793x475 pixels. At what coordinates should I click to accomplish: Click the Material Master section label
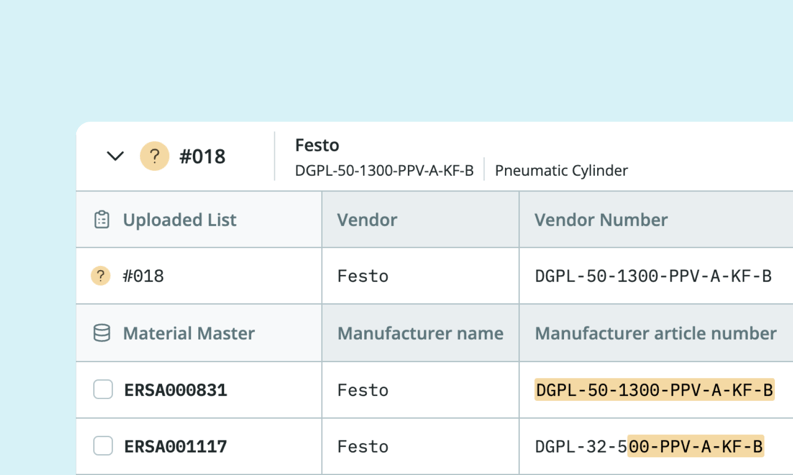pyautogui.click(x=189, y=333)
